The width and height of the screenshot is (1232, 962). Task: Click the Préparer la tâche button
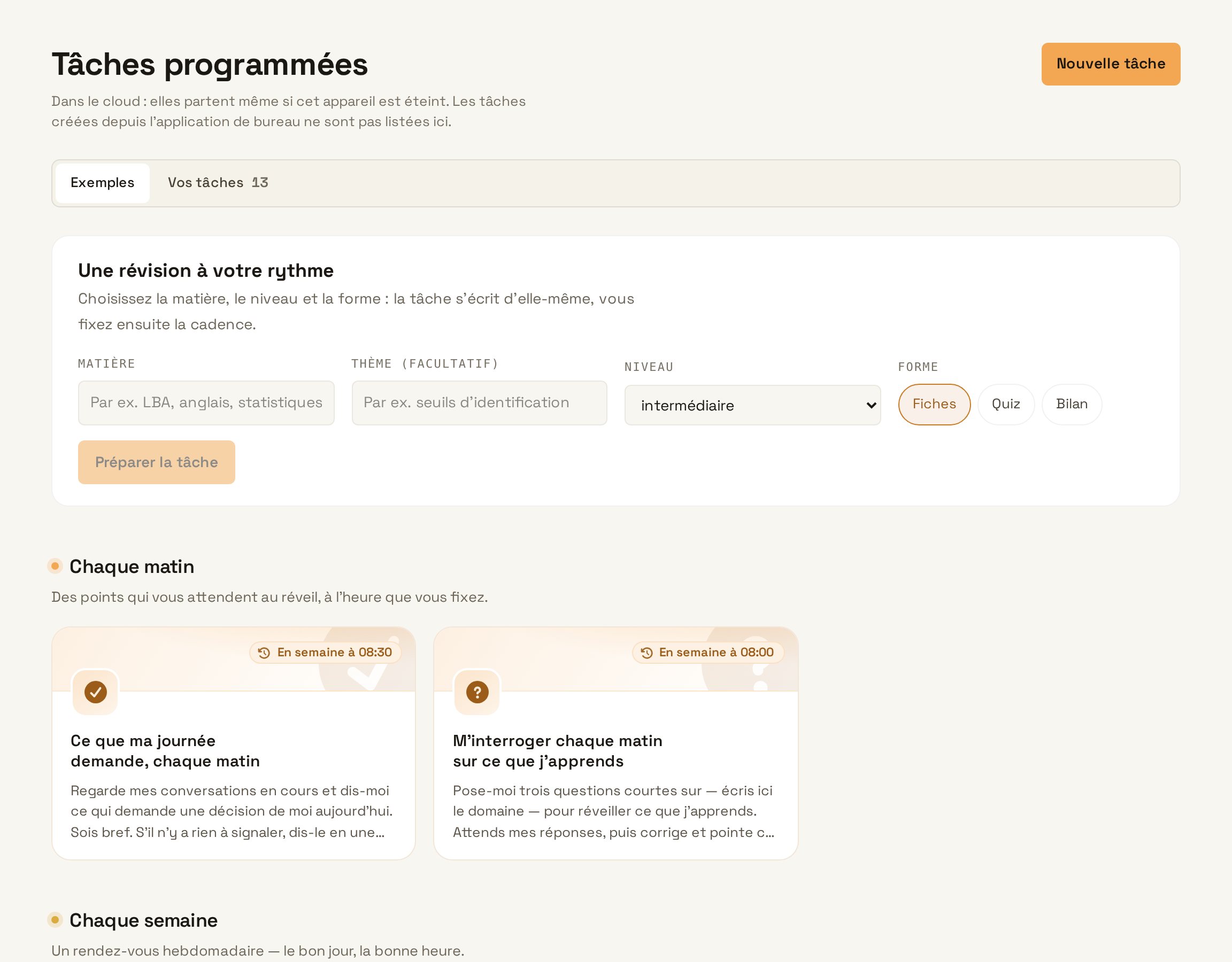156,462
